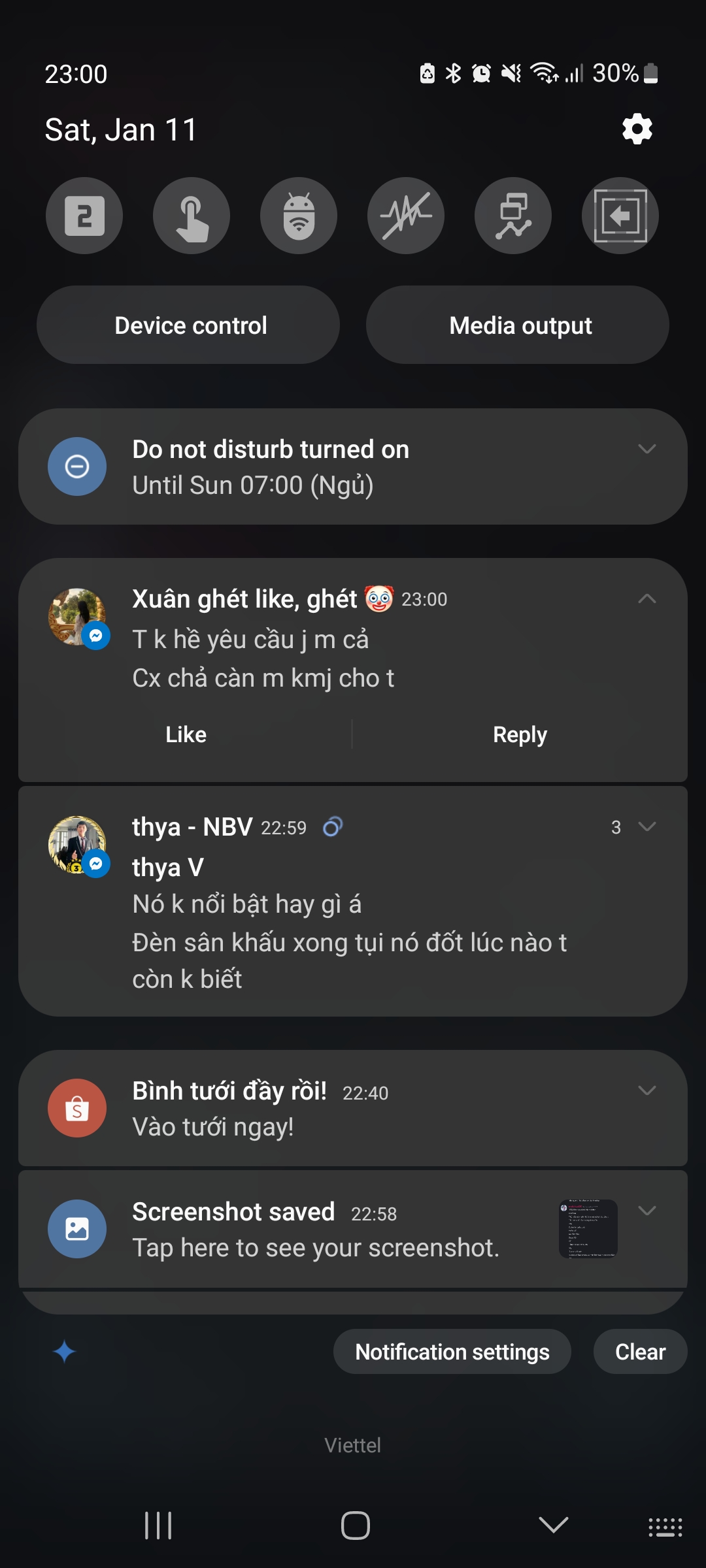This screenshot has height=1568, width=706.
Task: Tap the keyboard switcher icon
Action: [665, 1527]
